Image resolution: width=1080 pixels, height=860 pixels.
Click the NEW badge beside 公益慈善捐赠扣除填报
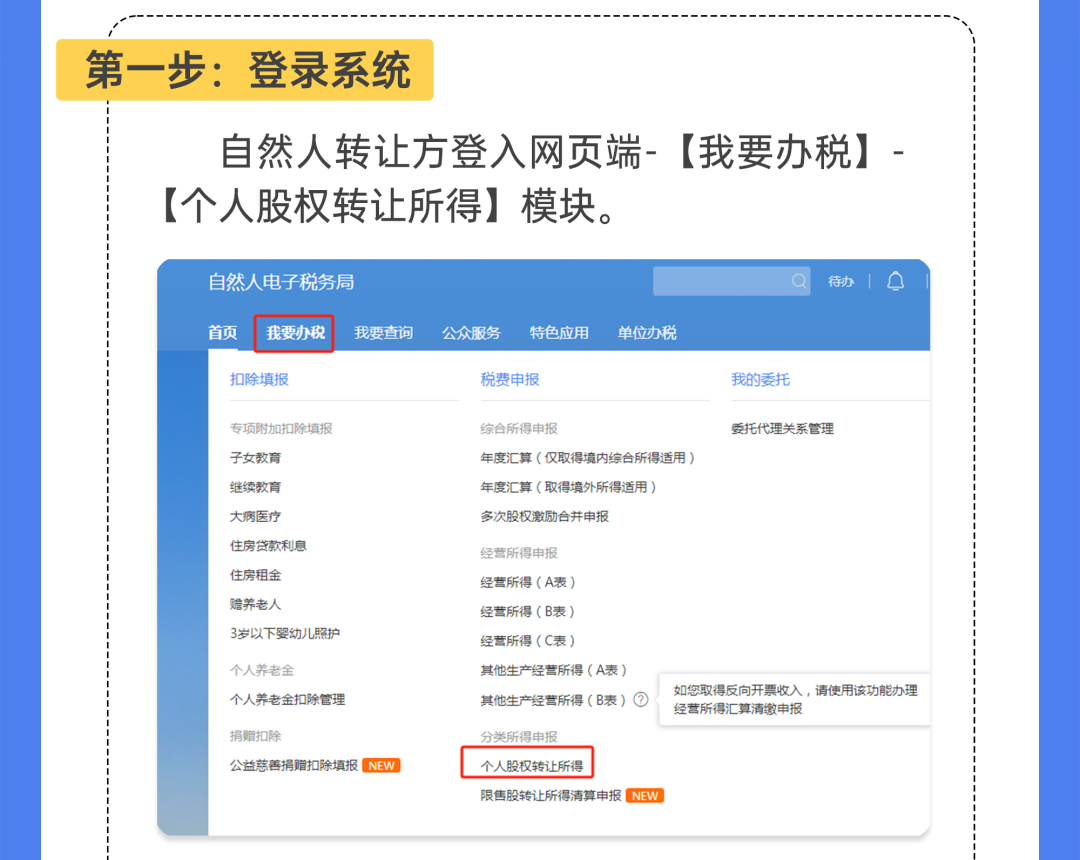[x=382, y=766]
